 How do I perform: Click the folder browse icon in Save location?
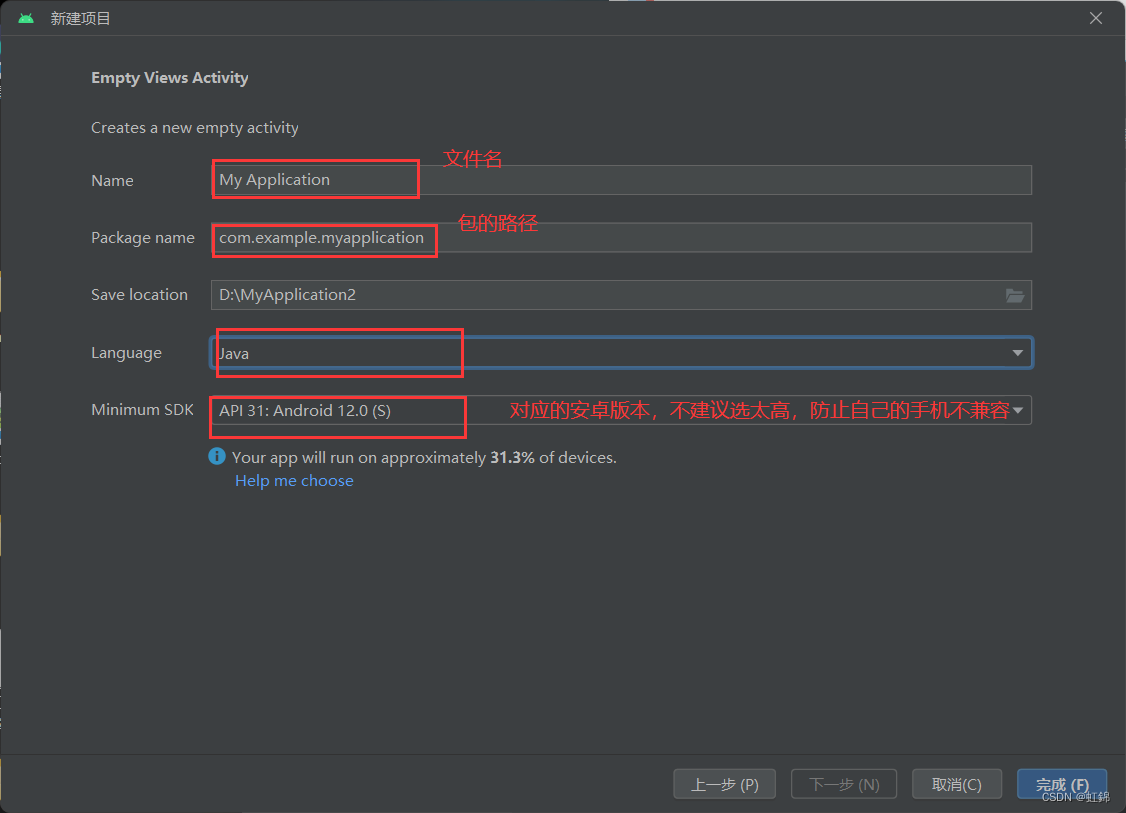click(1014, 295)
